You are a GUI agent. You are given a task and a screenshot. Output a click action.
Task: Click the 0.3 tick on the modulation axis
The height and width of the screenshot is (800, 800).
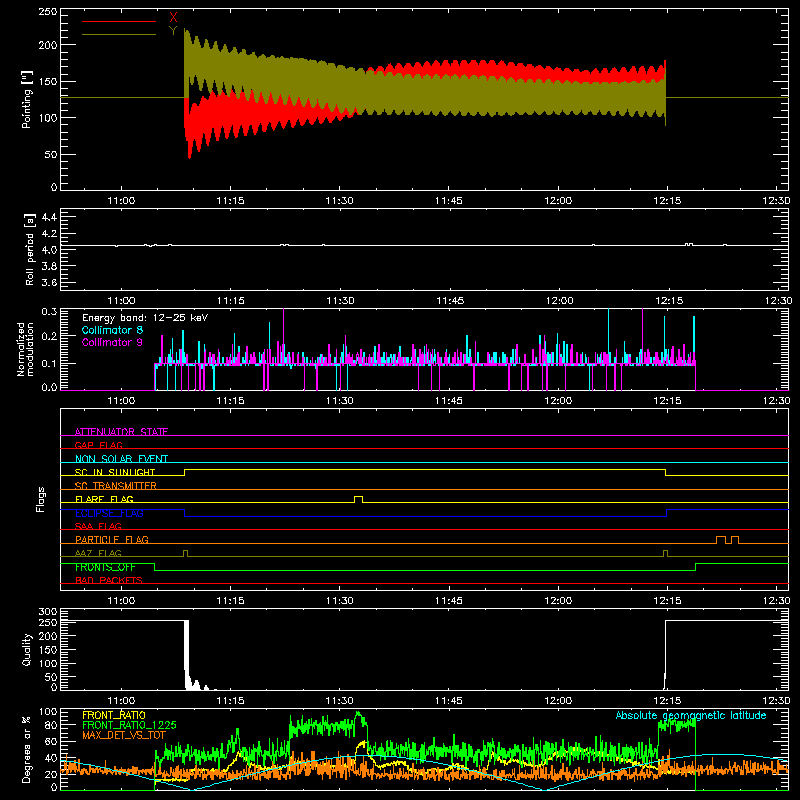[49, 311]
